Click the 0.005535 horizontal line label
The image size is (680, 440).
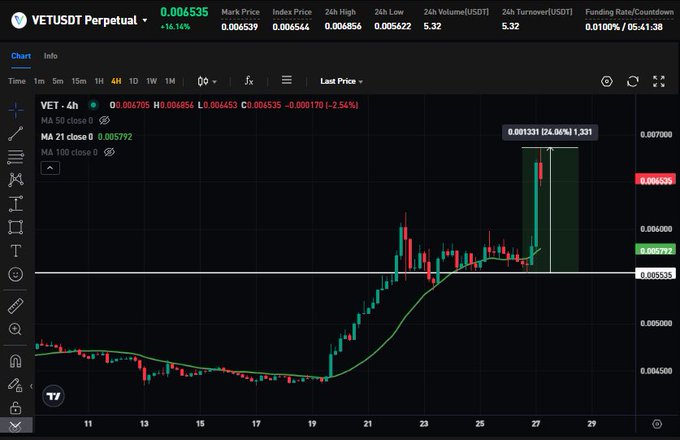click(x=655, y=275)
